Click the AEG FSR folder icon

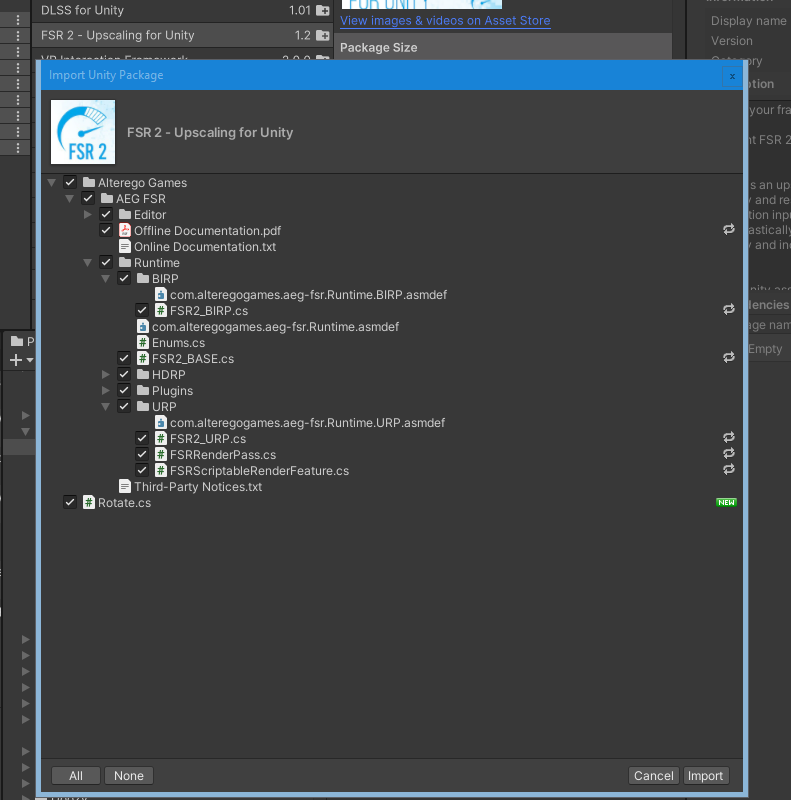(x=107, y=198)
